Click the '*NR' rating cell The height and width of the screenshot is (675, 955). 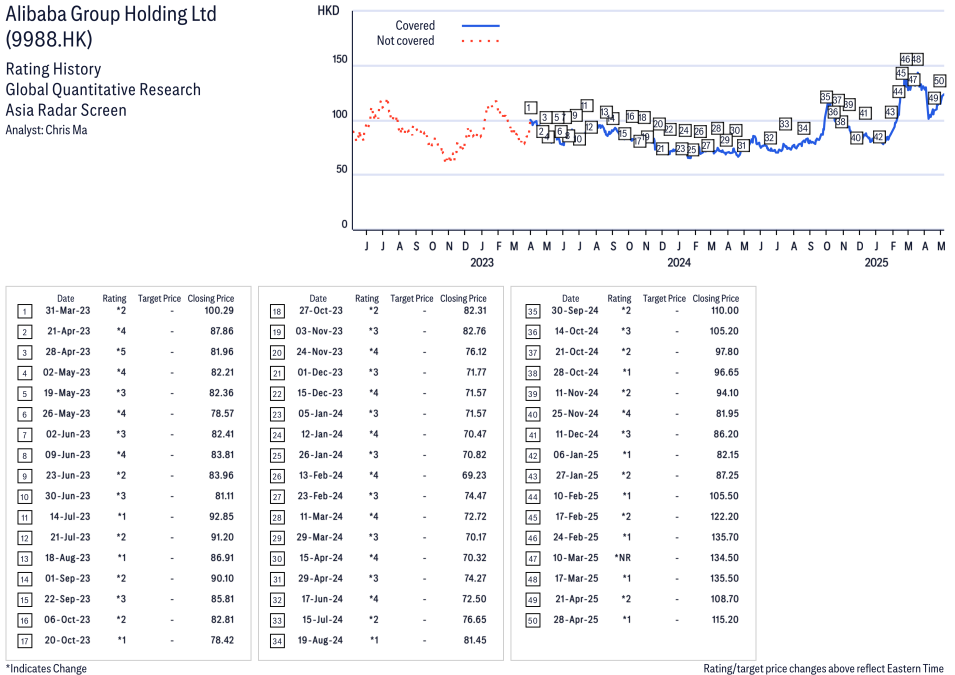622,558
